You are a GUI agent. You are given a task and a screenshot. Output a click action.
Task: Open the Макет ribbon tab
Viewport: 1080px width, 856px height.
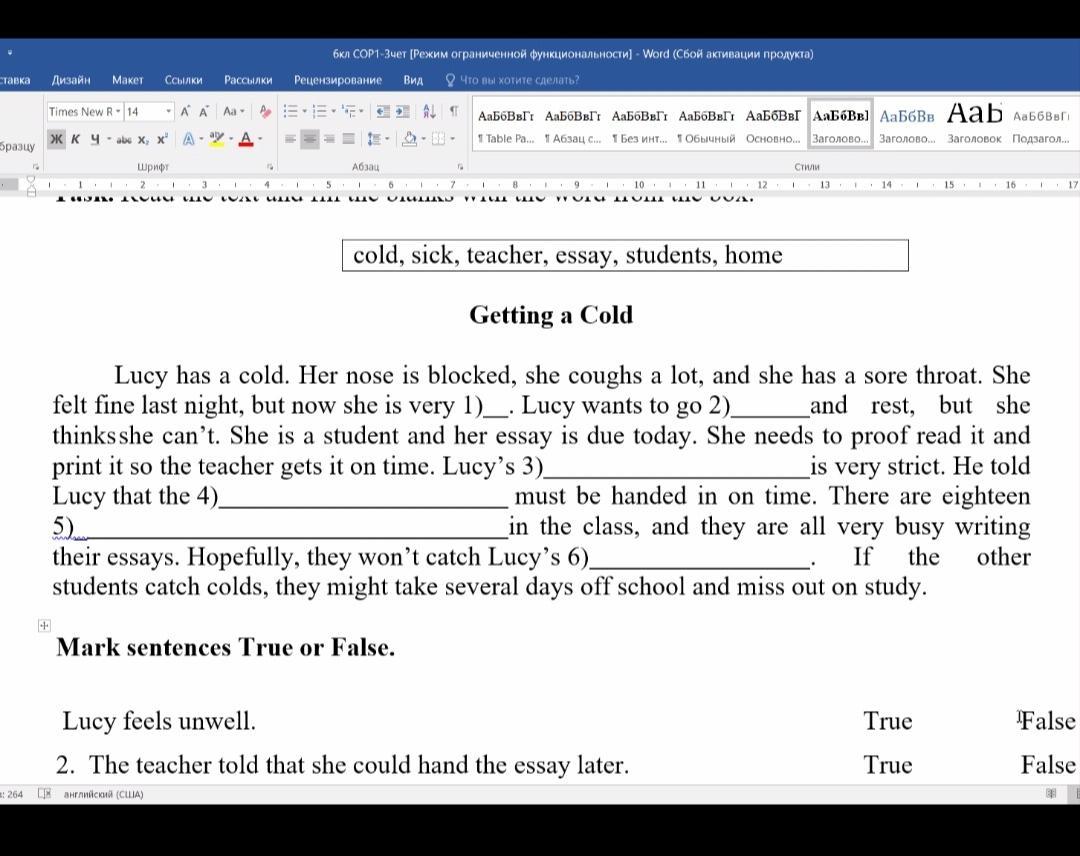click(127, 80)
